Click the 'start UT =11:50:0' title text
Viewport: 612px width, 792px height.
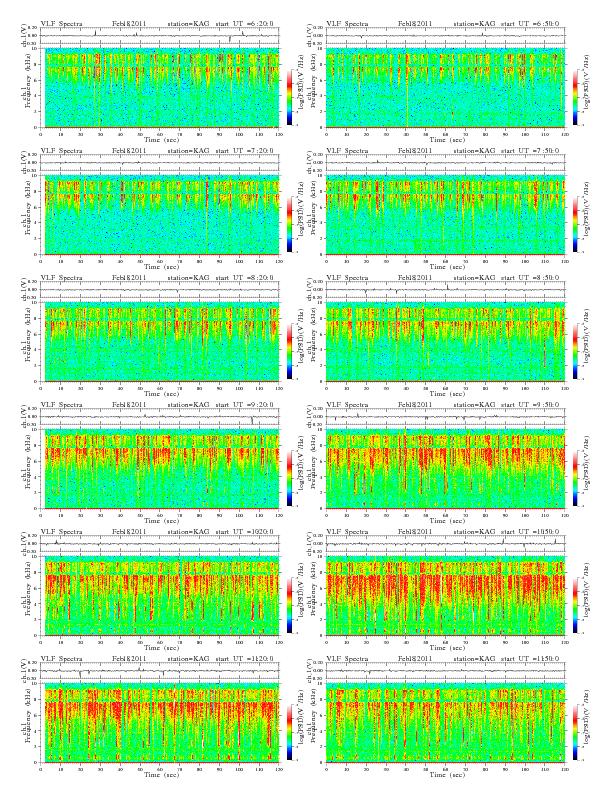[530, 659]
